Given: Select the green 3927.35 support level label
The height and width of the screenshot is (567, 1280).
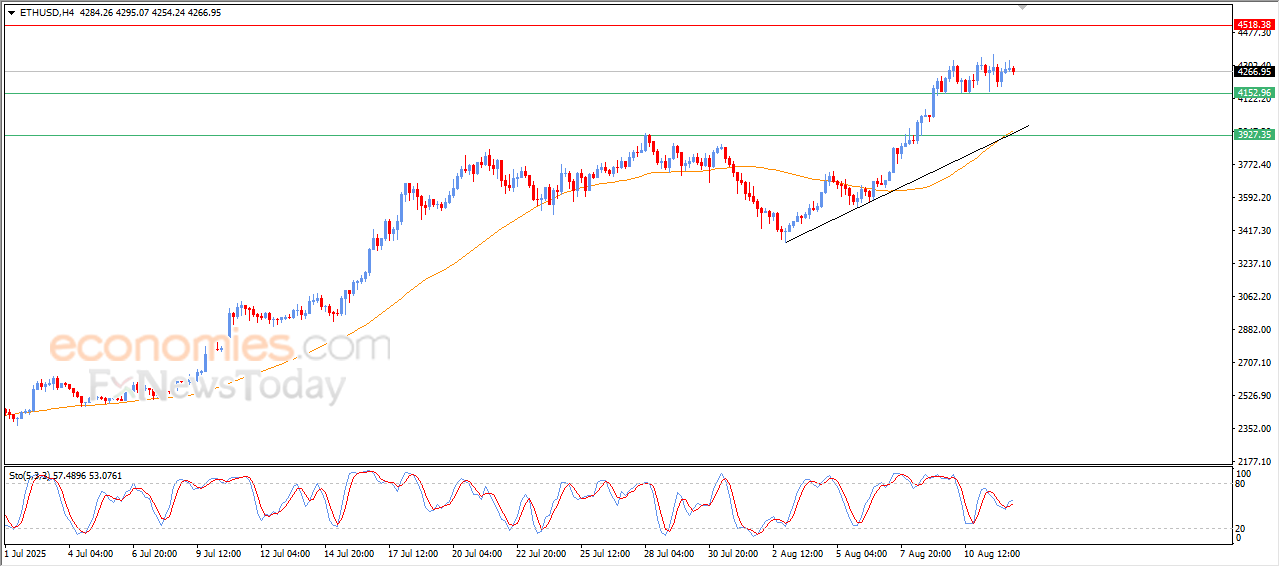Looking at the screenshot, I should point(1253,135).
